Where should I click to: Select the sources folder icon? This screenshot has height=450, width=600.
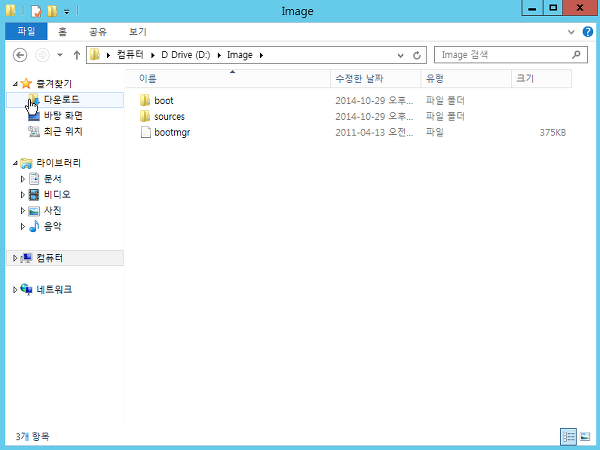point(145,116)
